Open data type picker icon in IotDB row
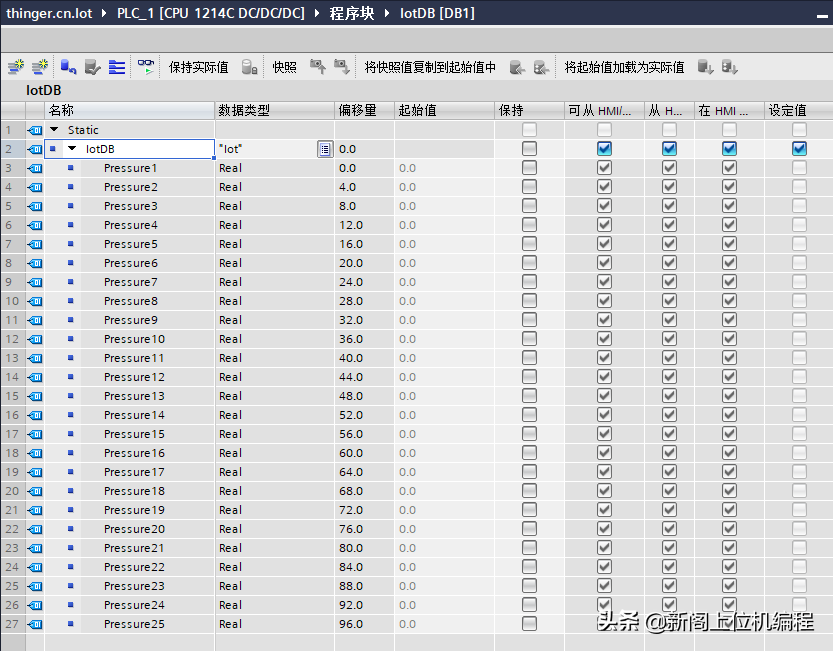This screenshot has height=651, width=833. point(325,149)
